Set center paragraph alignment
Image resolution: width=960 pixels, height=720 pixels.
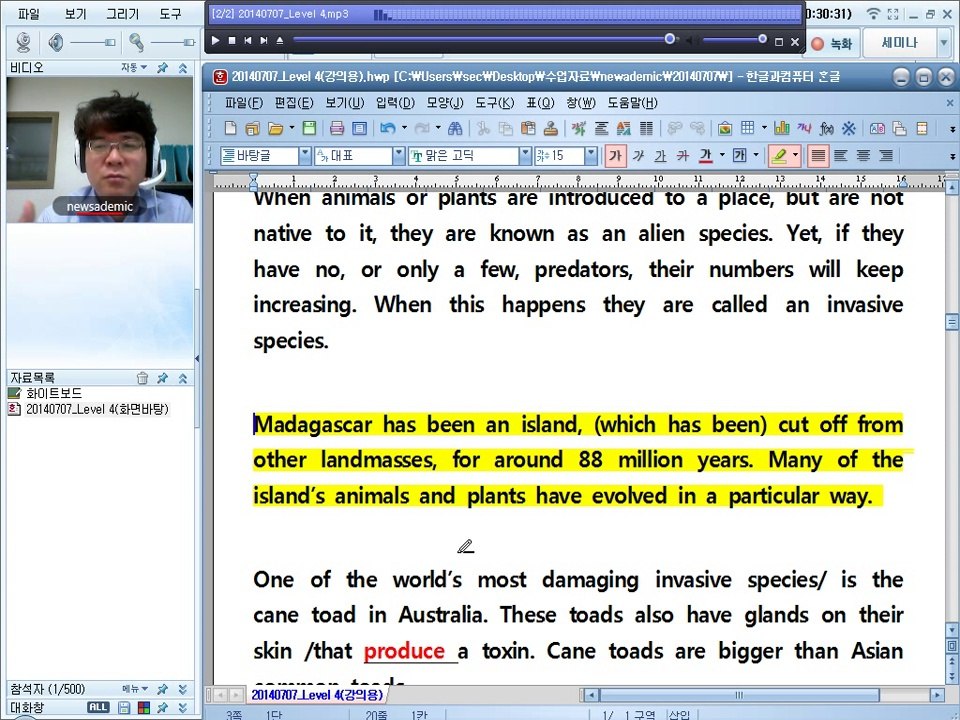coord(863,156)
